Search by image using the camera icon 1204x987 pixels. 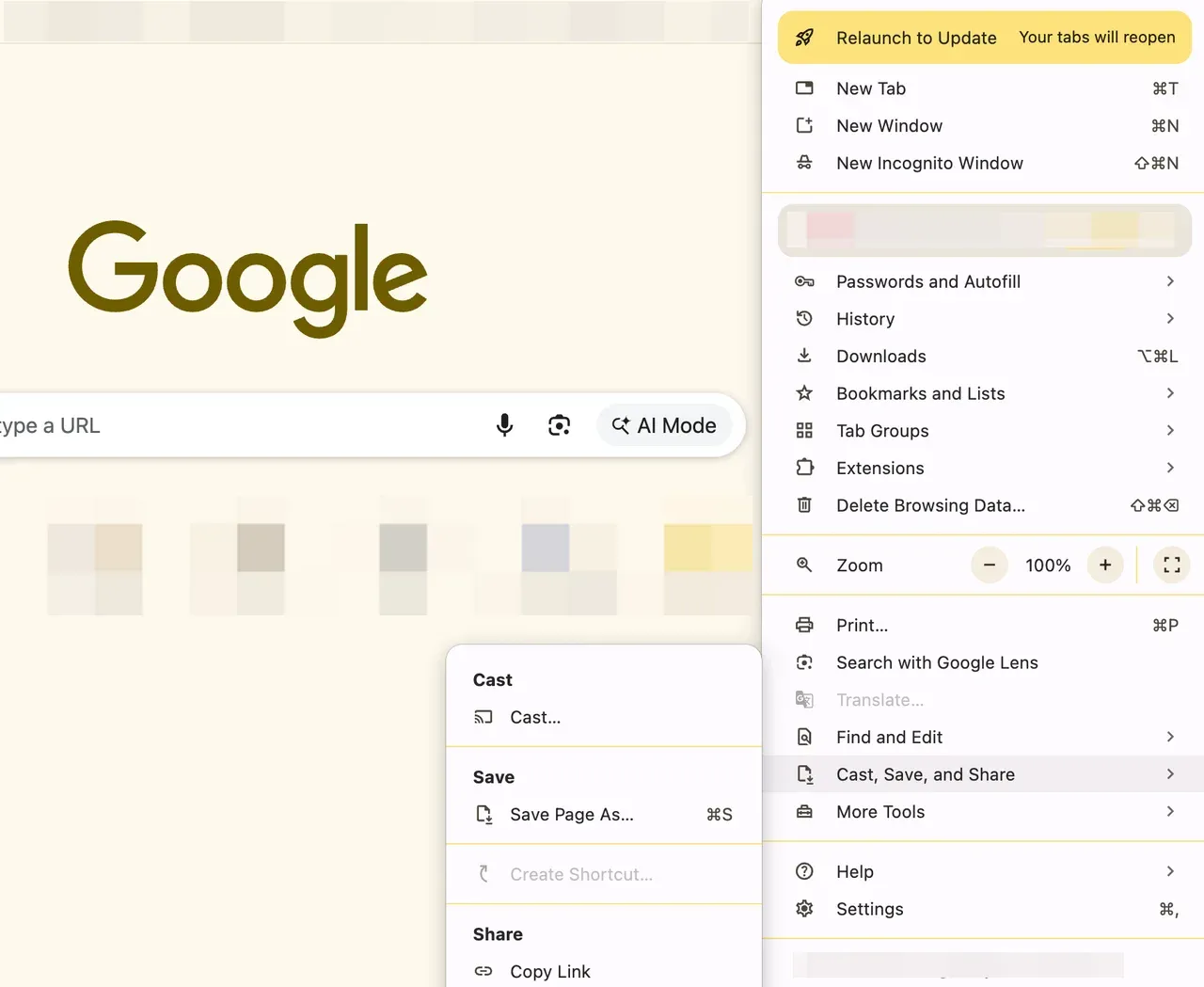(560, 425)
